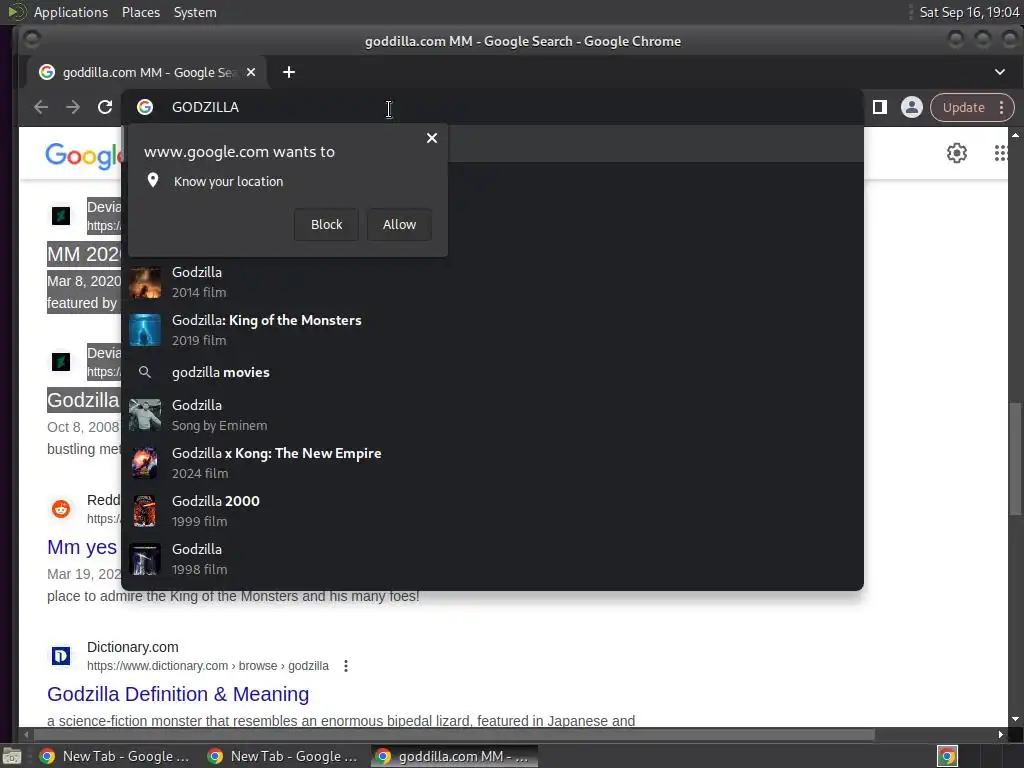
Task: Click the page scroll down arrow
Action: pyautogui.click(x=1015, y=719)
